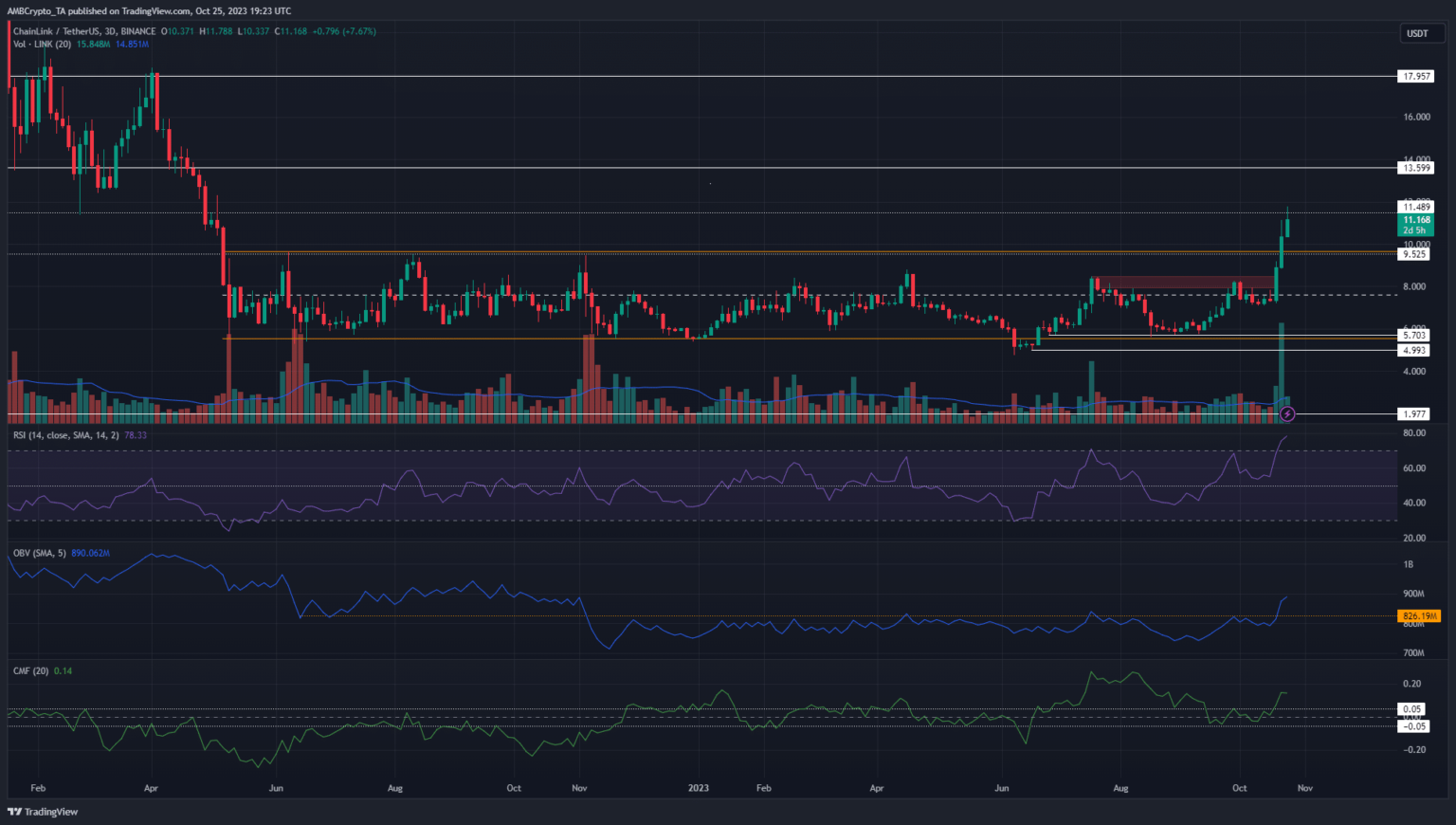The image size is (1456, 825).
Task: Click the CMF (20) indicator legend
Action: [x=30, y=670]
